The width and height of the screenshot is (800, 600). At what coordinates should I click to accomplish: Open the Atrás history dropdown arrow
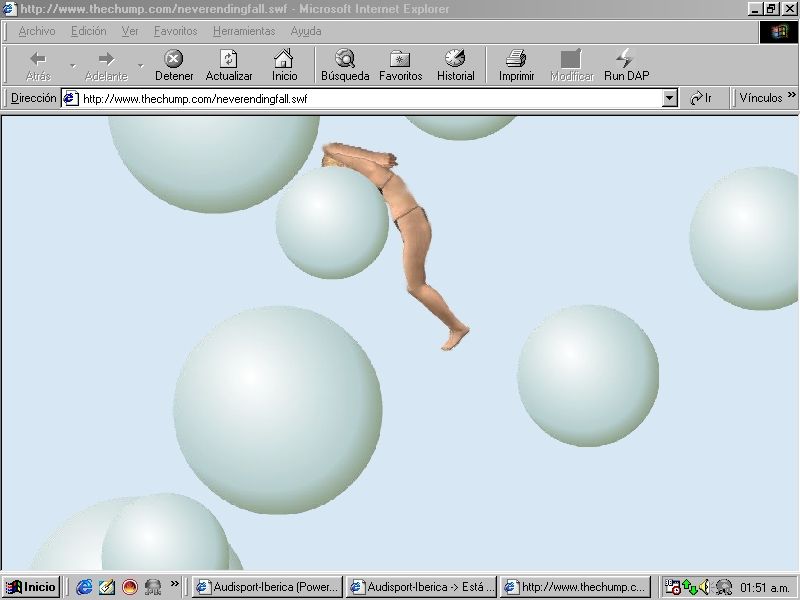click(x=73, y=65)
